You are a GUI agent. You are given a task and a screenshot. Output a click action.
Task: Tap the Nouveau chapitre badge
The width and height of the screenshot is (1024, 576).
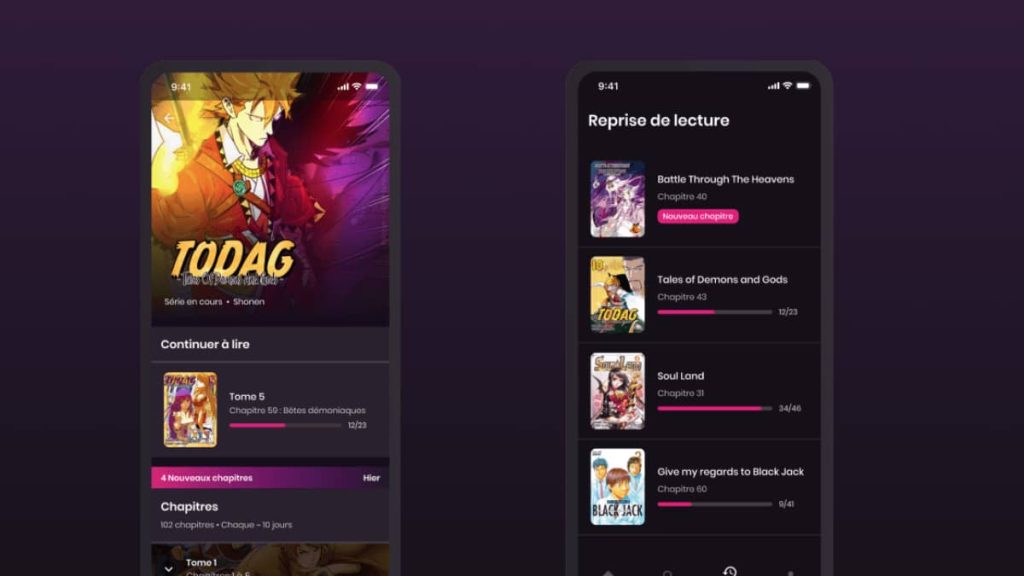coord(697,216)
